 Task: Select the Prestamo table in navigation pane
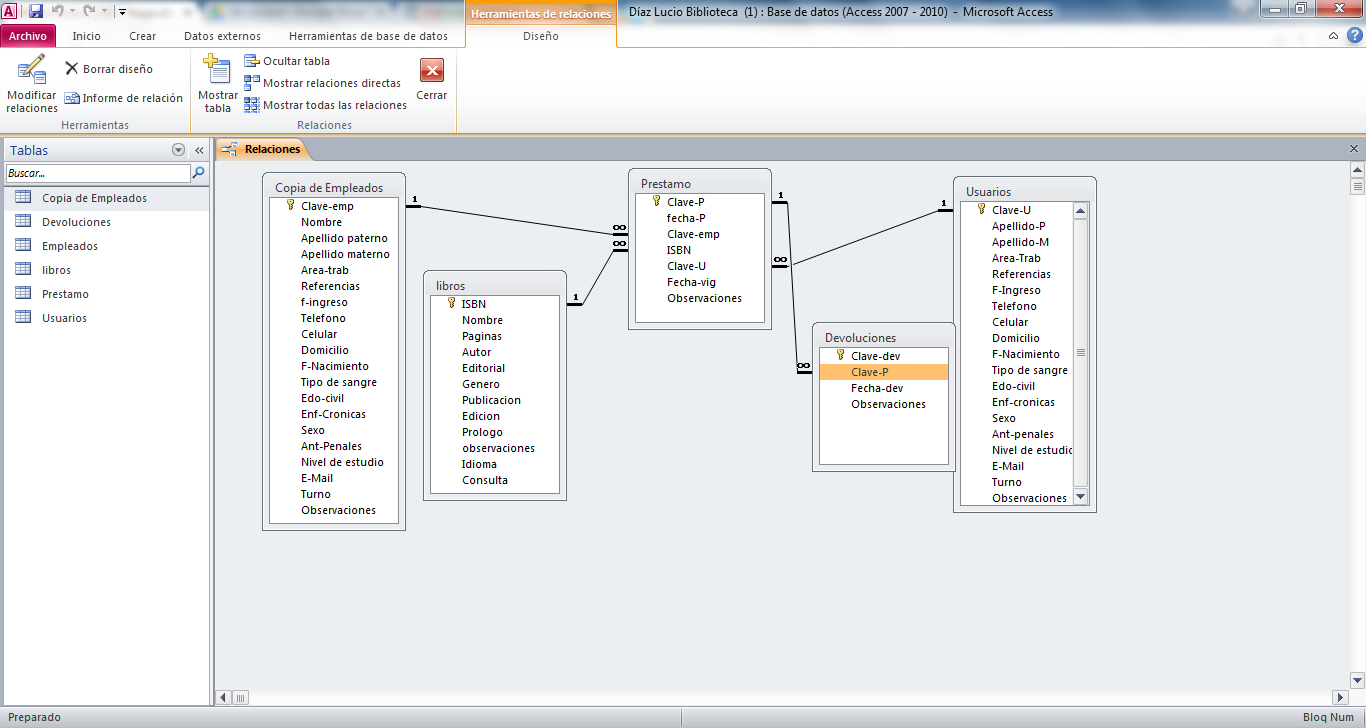[65, 294]
